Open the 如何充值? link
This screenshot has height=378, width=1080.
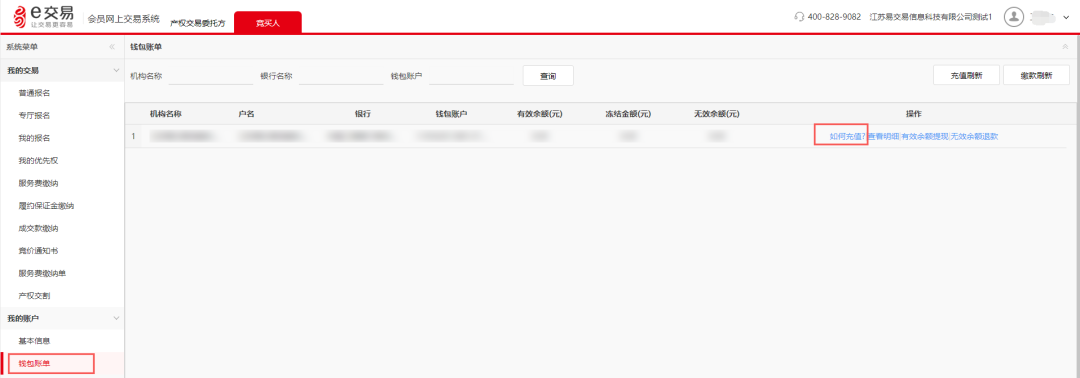(x=847, y=136)
